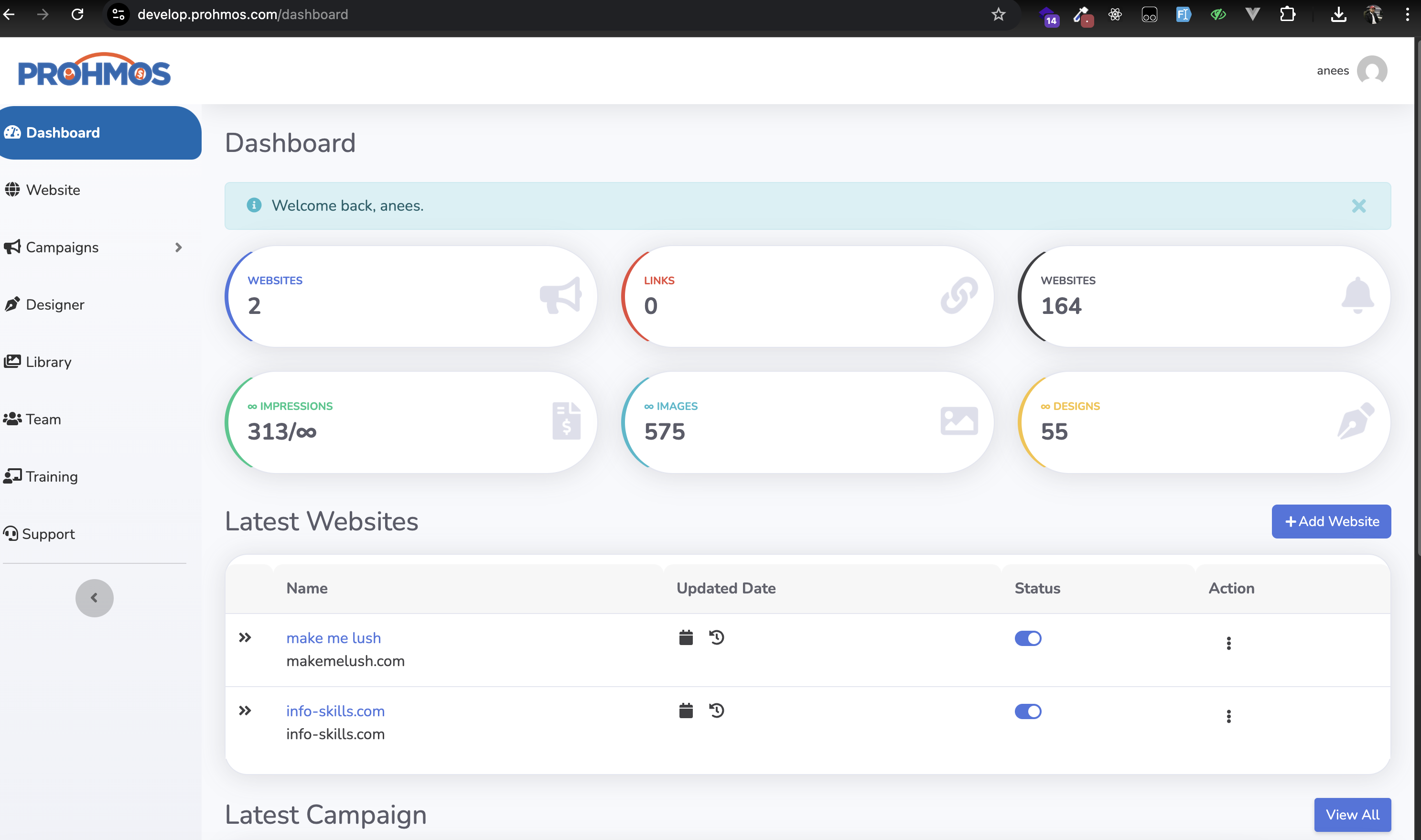Open the anees user avatar menu
Image resolution: width=1421 pixels, height=840 pixels.
pyautogui.click(x=1372, y=71)
